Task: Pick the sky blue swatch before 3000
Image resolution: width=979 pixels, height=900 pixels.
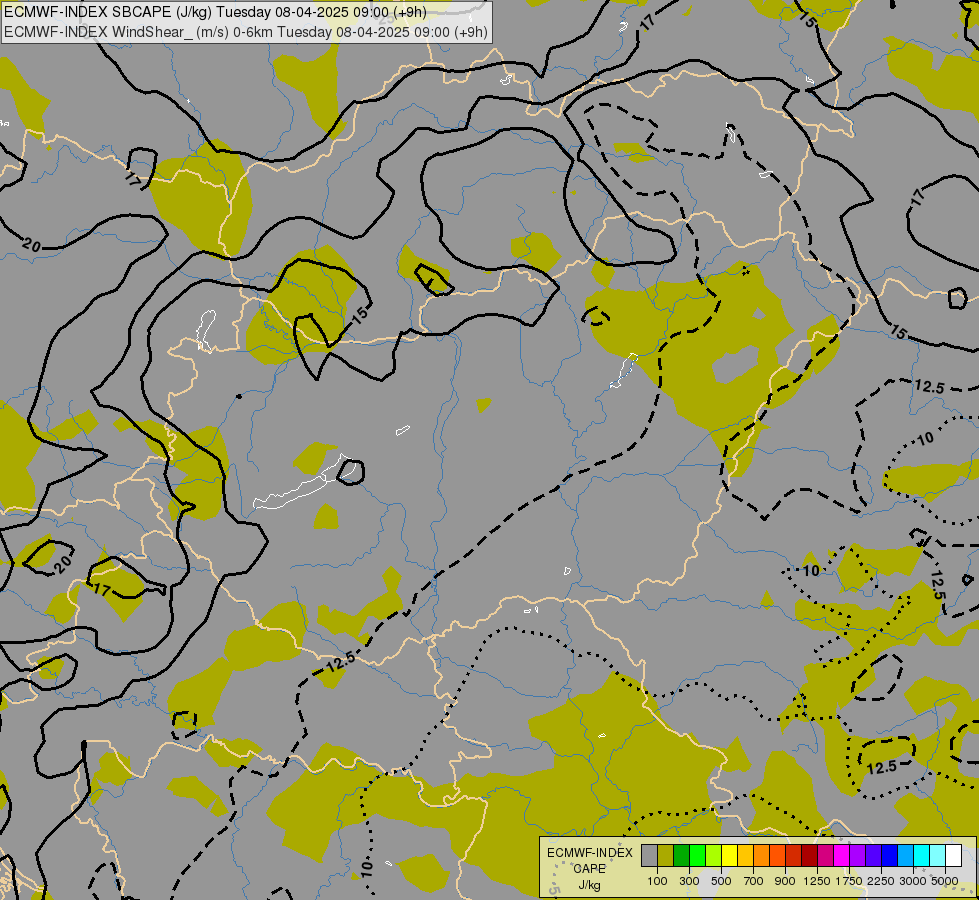Action: [x=906, y=856]
